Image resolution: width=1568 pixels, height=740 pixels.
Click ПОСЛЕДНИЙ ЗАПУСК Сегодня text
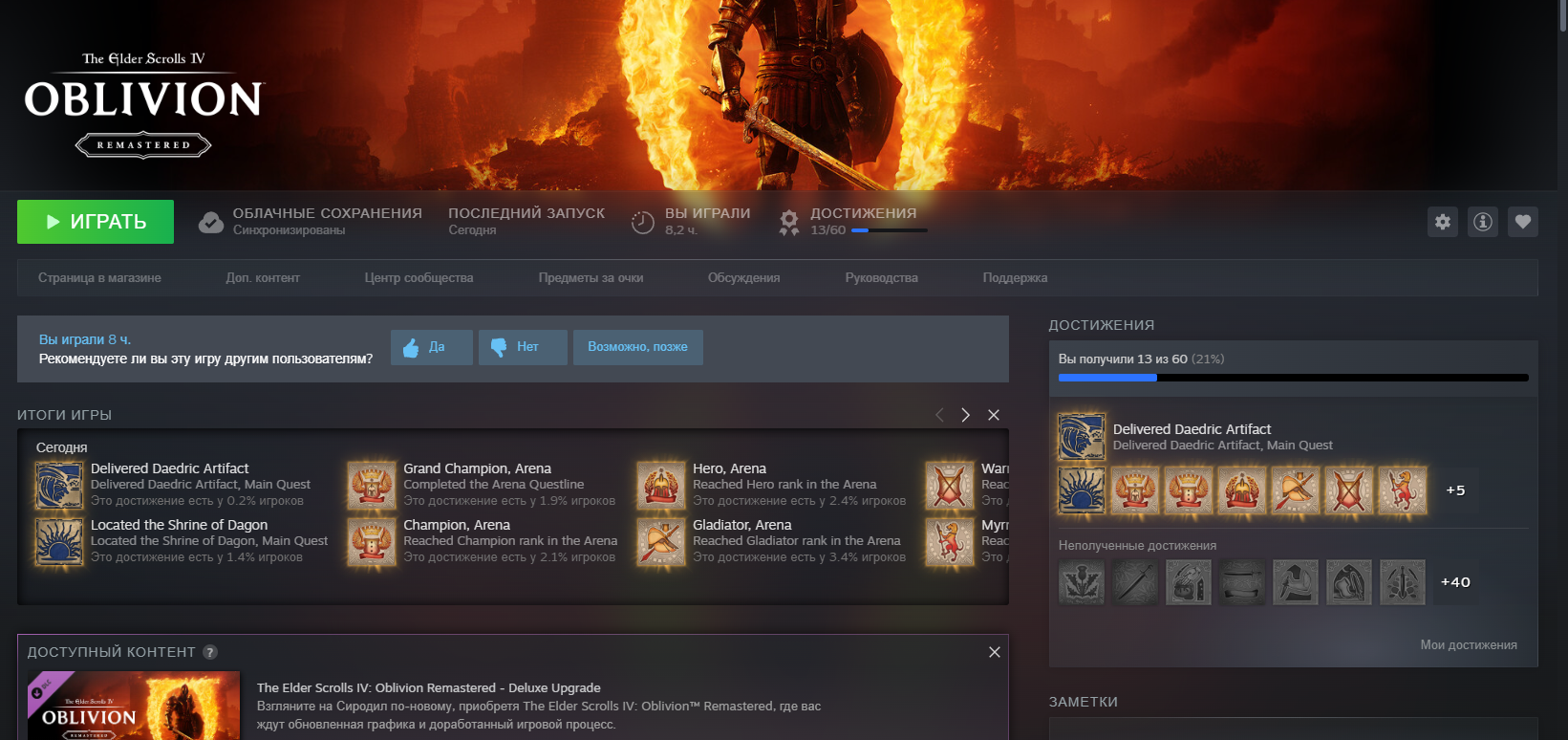click(526, 221)
